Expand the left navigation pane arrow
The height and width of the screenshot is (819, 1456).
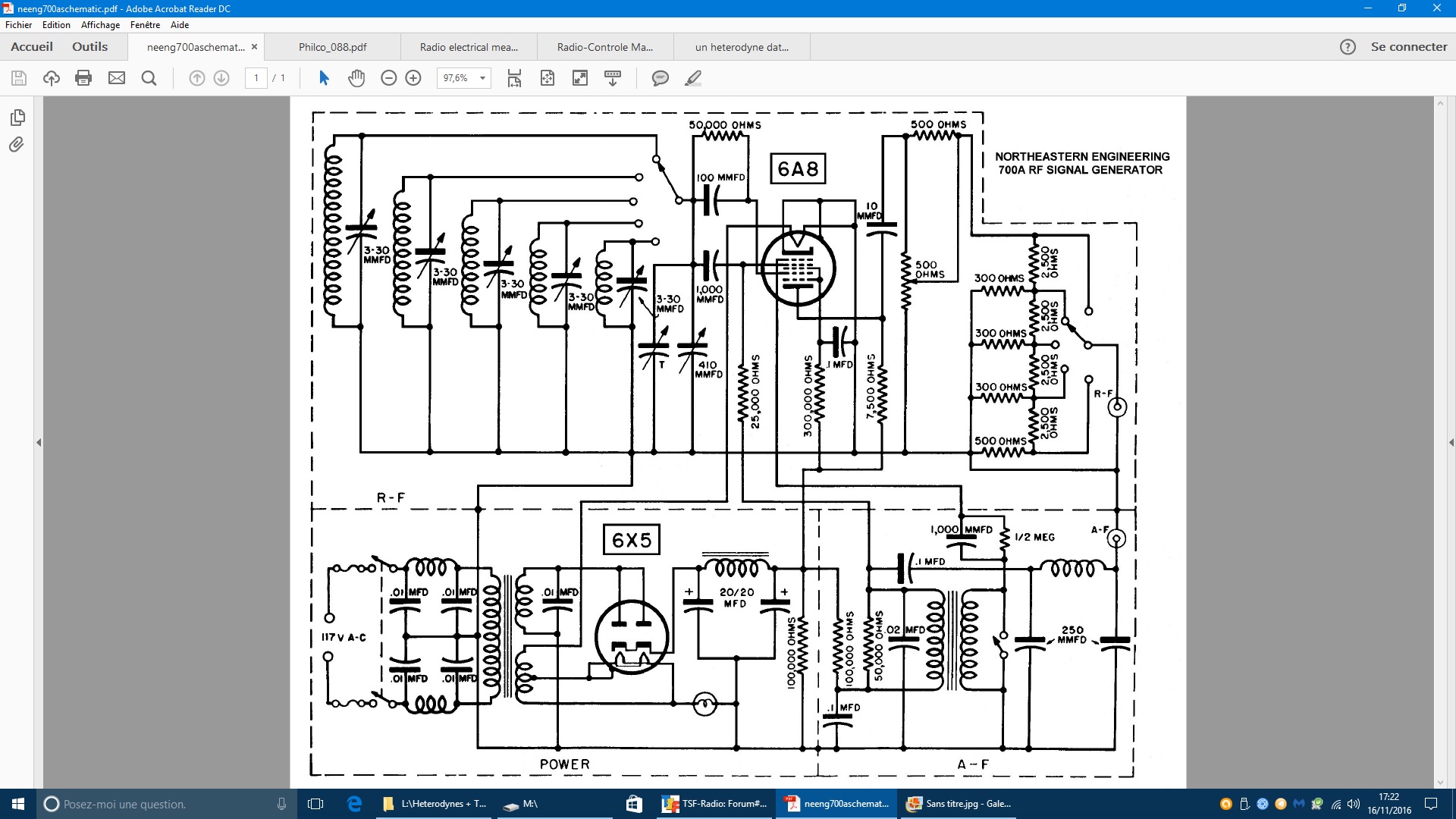pos(39,442)
